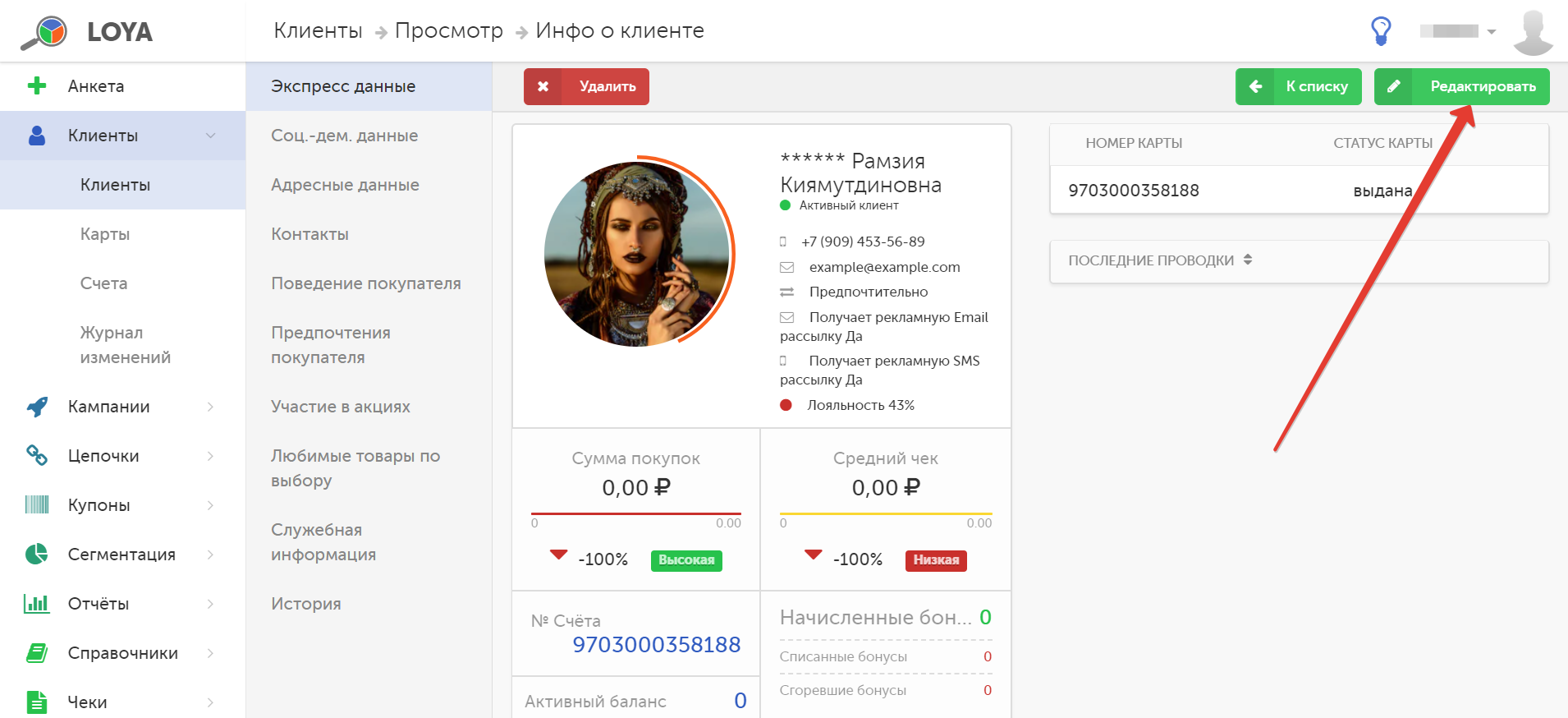Viewport: 1568px width, 718px height.
Task: Click the user avatar icon in header
Action: point(1533,32)
